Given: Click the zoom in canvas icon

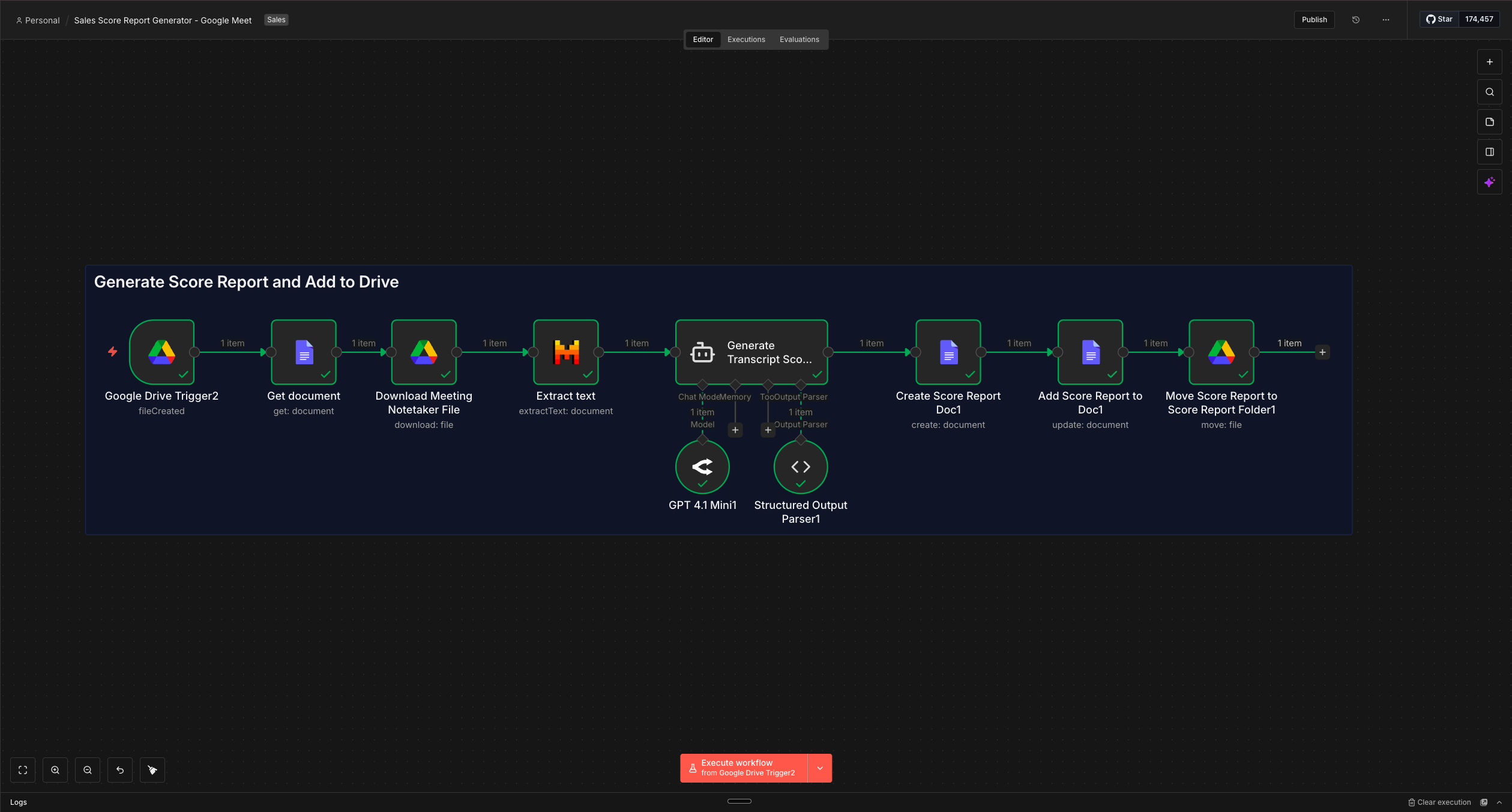Looking at the screenshot, I should (x=55, y=770).
